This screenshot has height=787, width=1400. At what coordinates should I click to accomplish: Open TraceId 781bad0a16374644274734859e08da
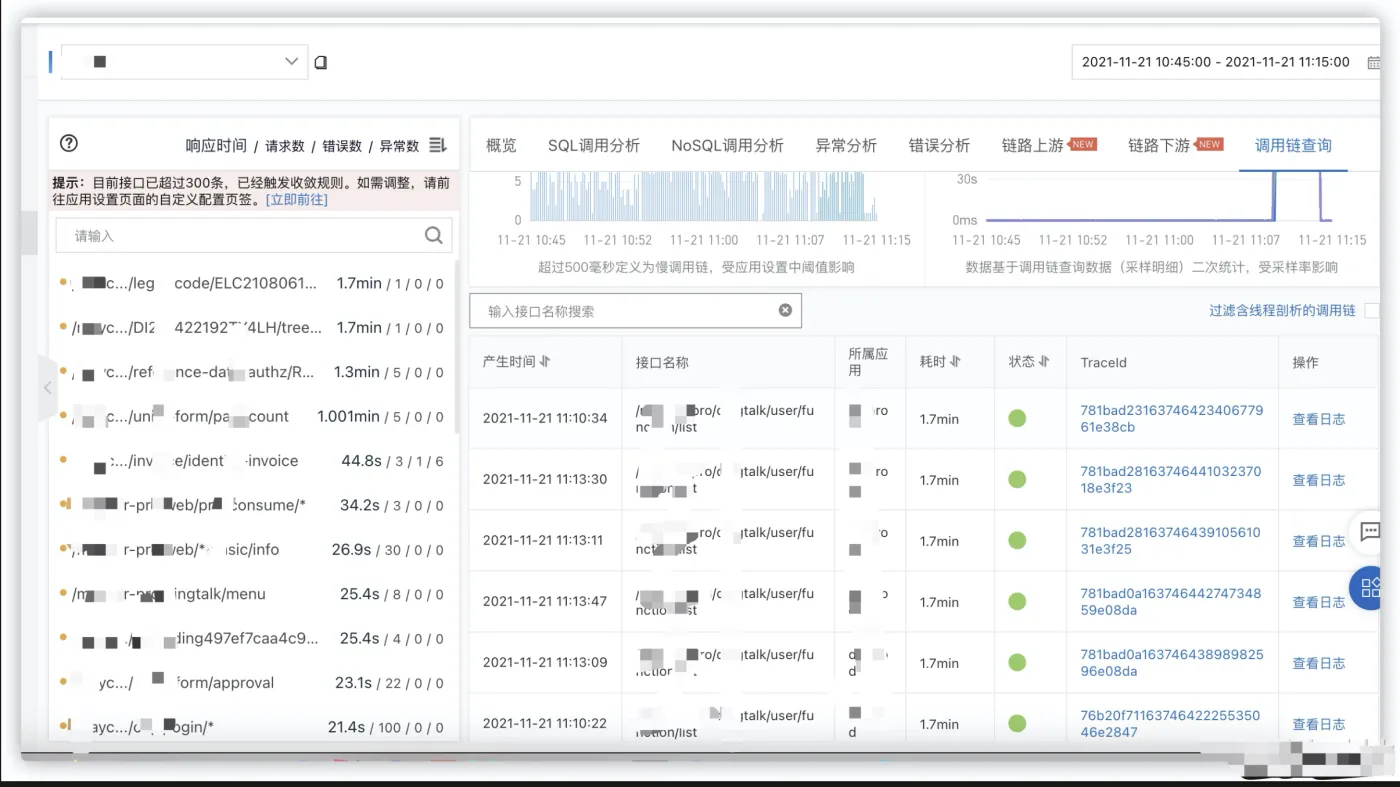pos(1171,601)
